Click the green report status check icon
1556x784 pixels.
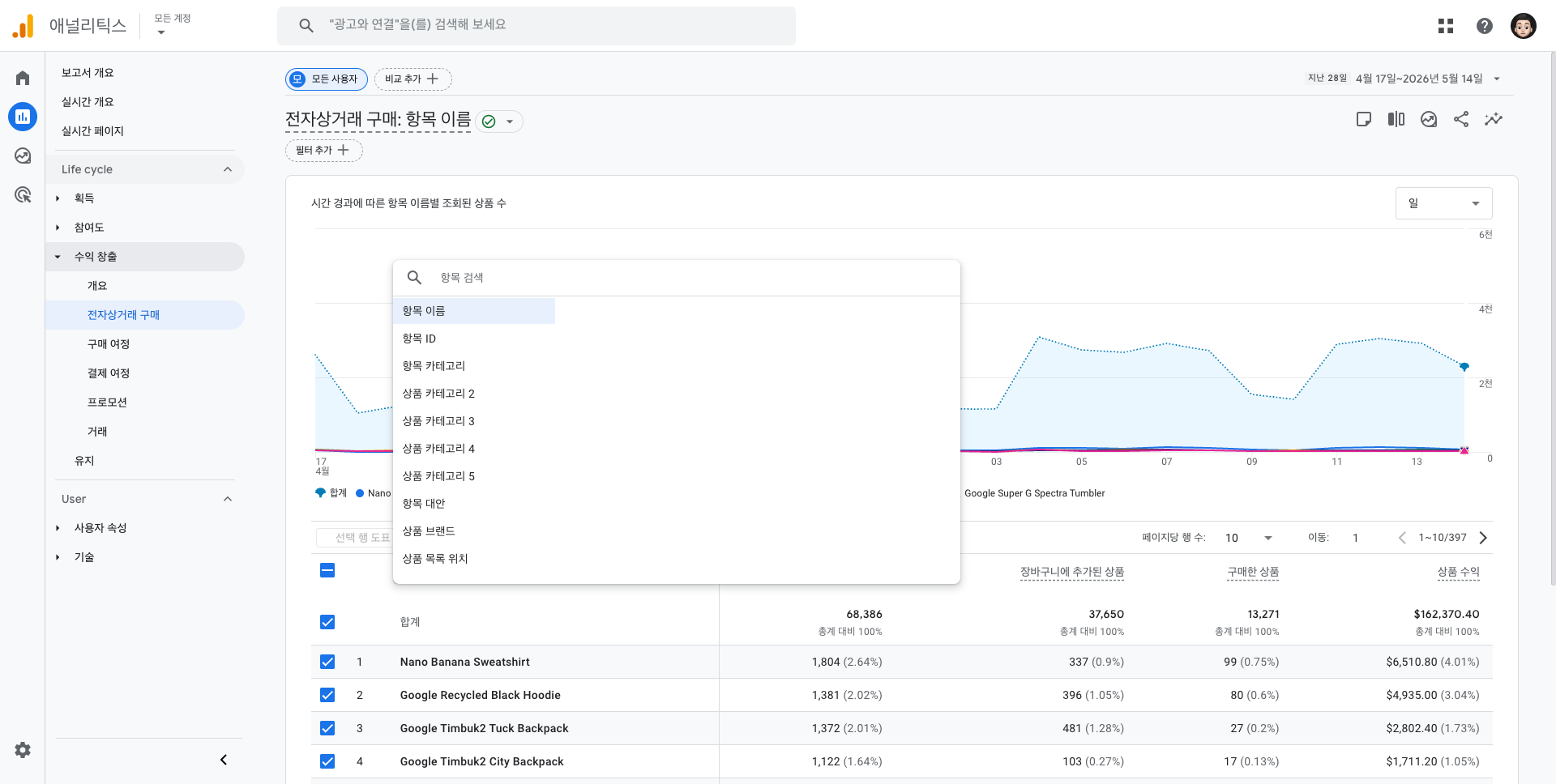pyautogui.click(x=489, y=121)
